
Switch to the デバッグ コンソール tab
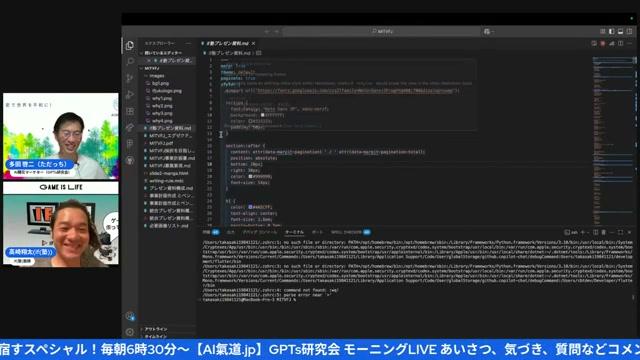tap(260, 232)
